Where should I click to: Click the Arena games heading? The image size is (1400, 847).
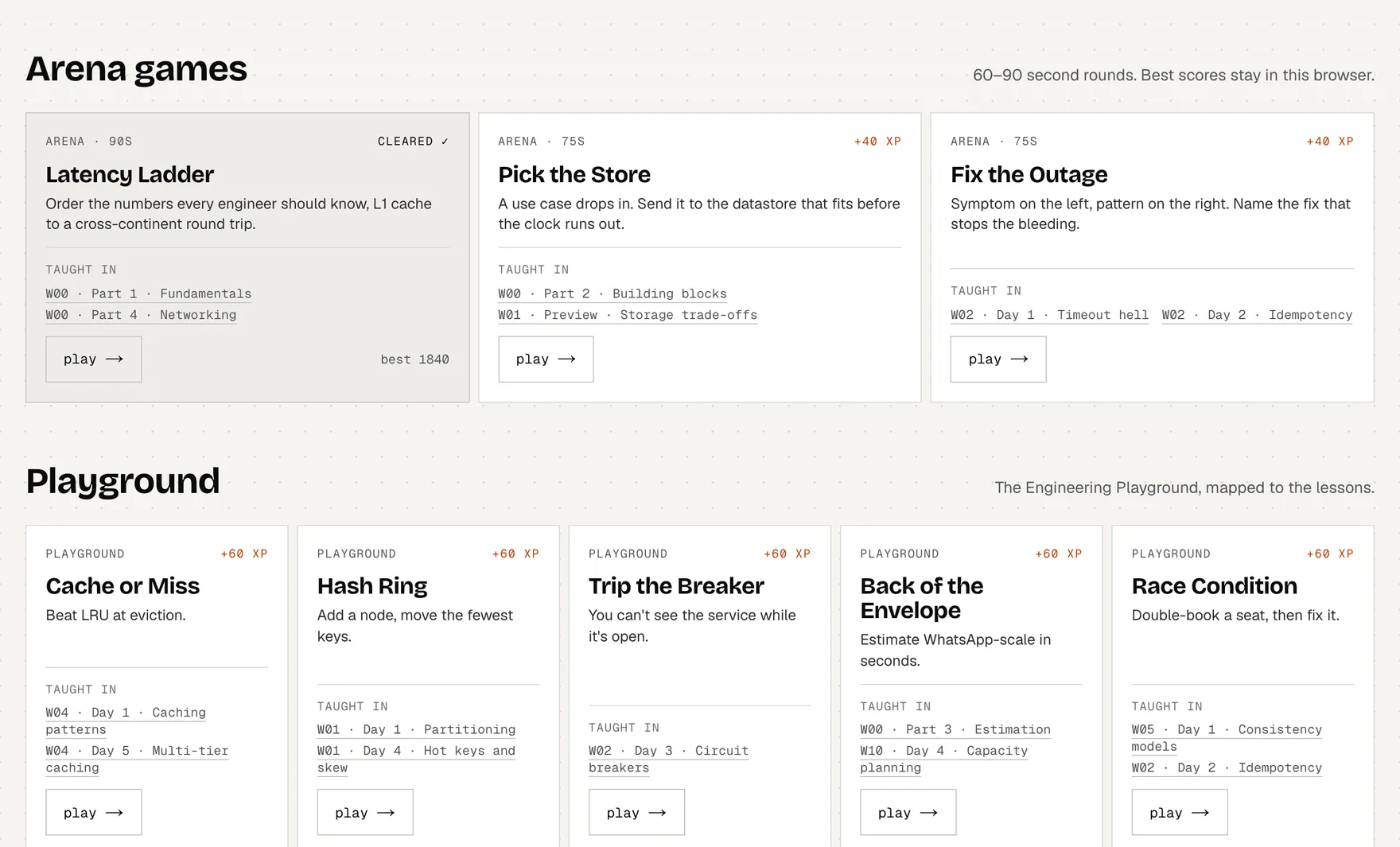pos(137,69)
